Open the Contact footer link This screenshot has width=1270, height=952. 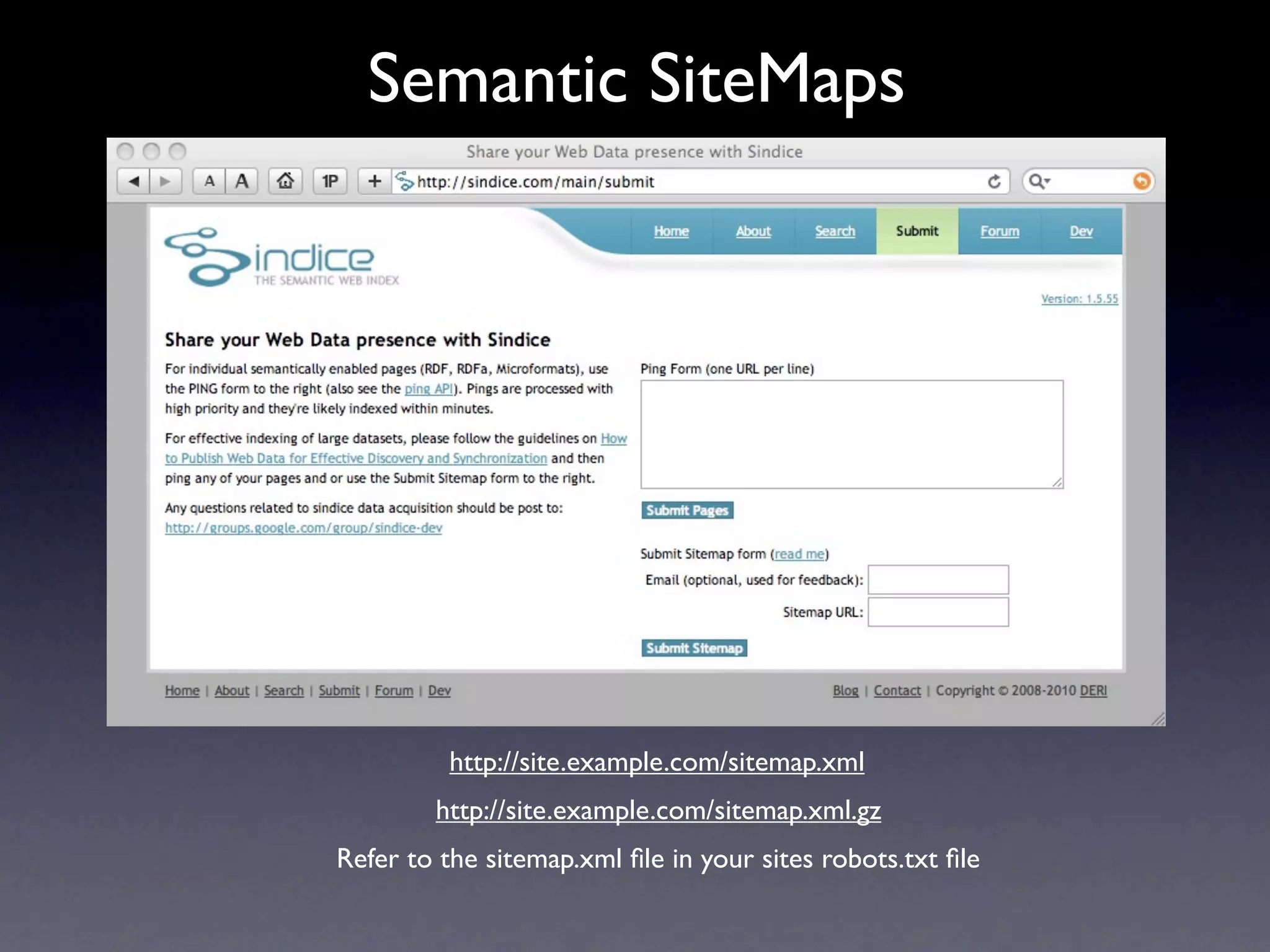click(897, 690)
